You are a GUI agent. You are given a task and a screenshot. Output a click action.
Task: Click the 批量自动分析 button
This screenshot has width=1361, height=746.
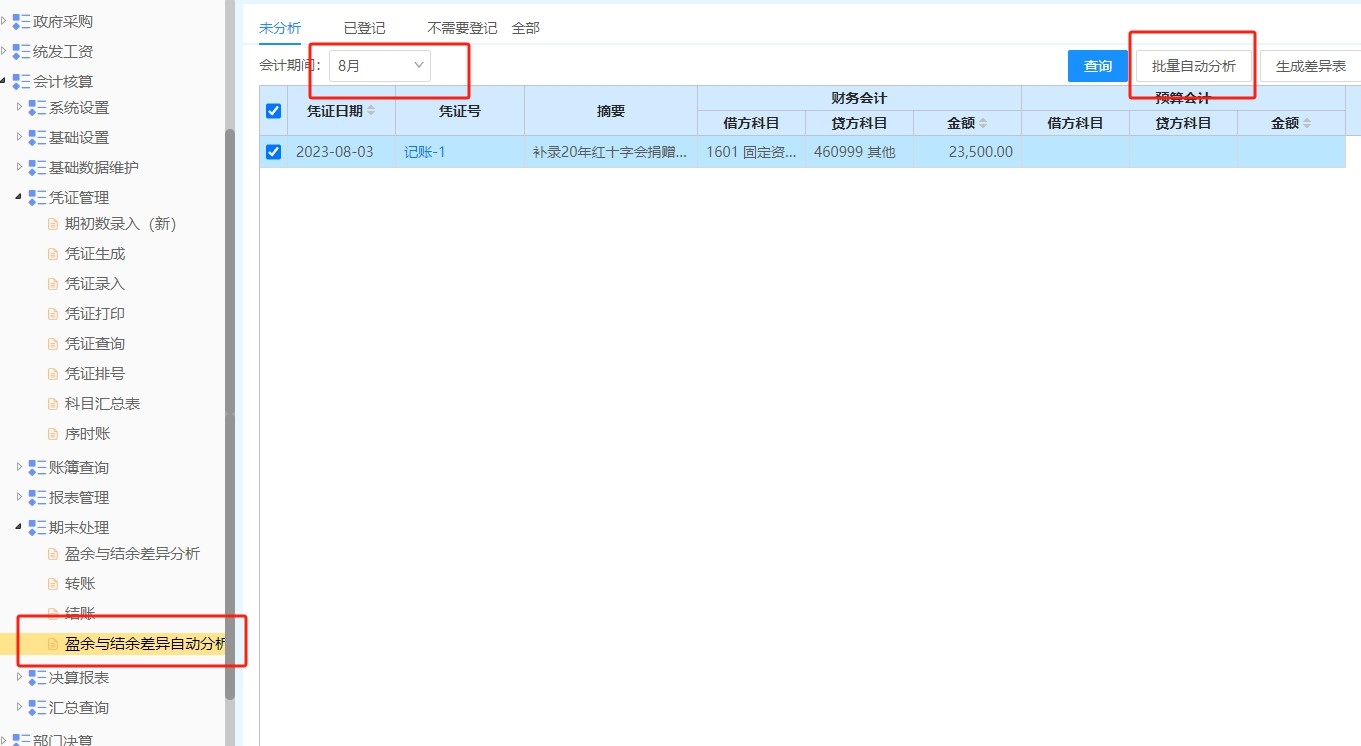click(1194, 66)
